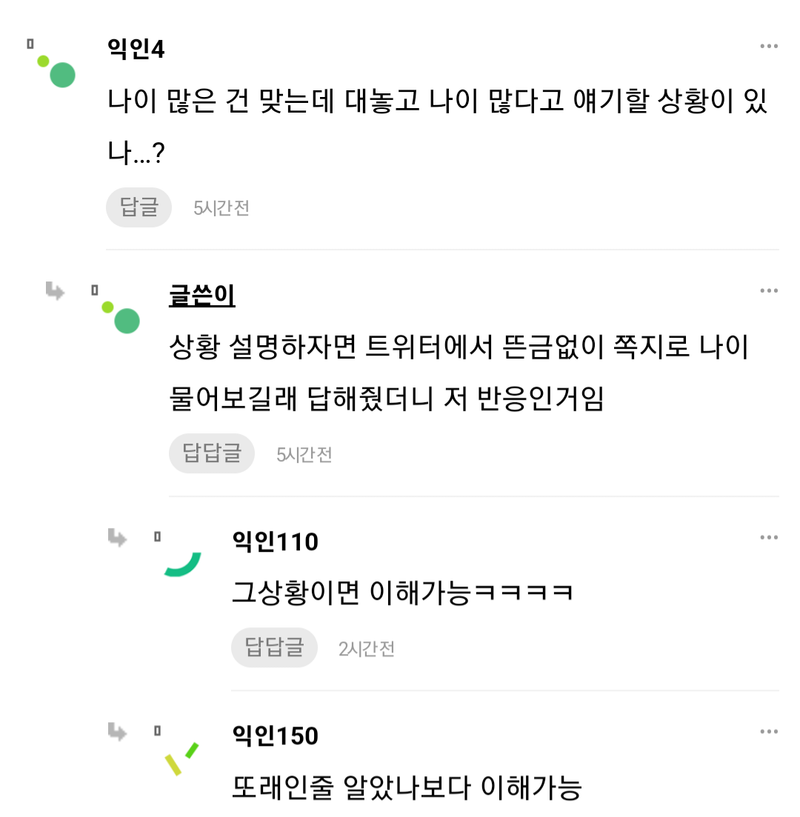Open the underlined 글쓴이 username

point(202,295)
